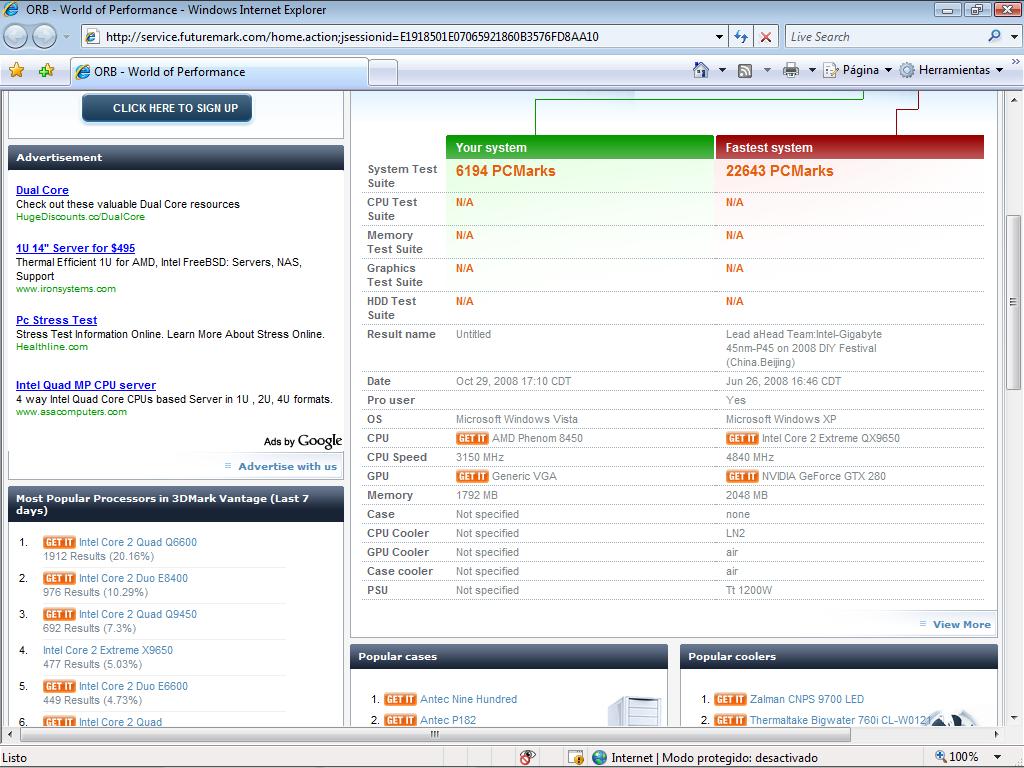This screenshot has height=768, width=1024.
Task: Expand the search provider dropdown
Action: click(x=1014, y=37)
